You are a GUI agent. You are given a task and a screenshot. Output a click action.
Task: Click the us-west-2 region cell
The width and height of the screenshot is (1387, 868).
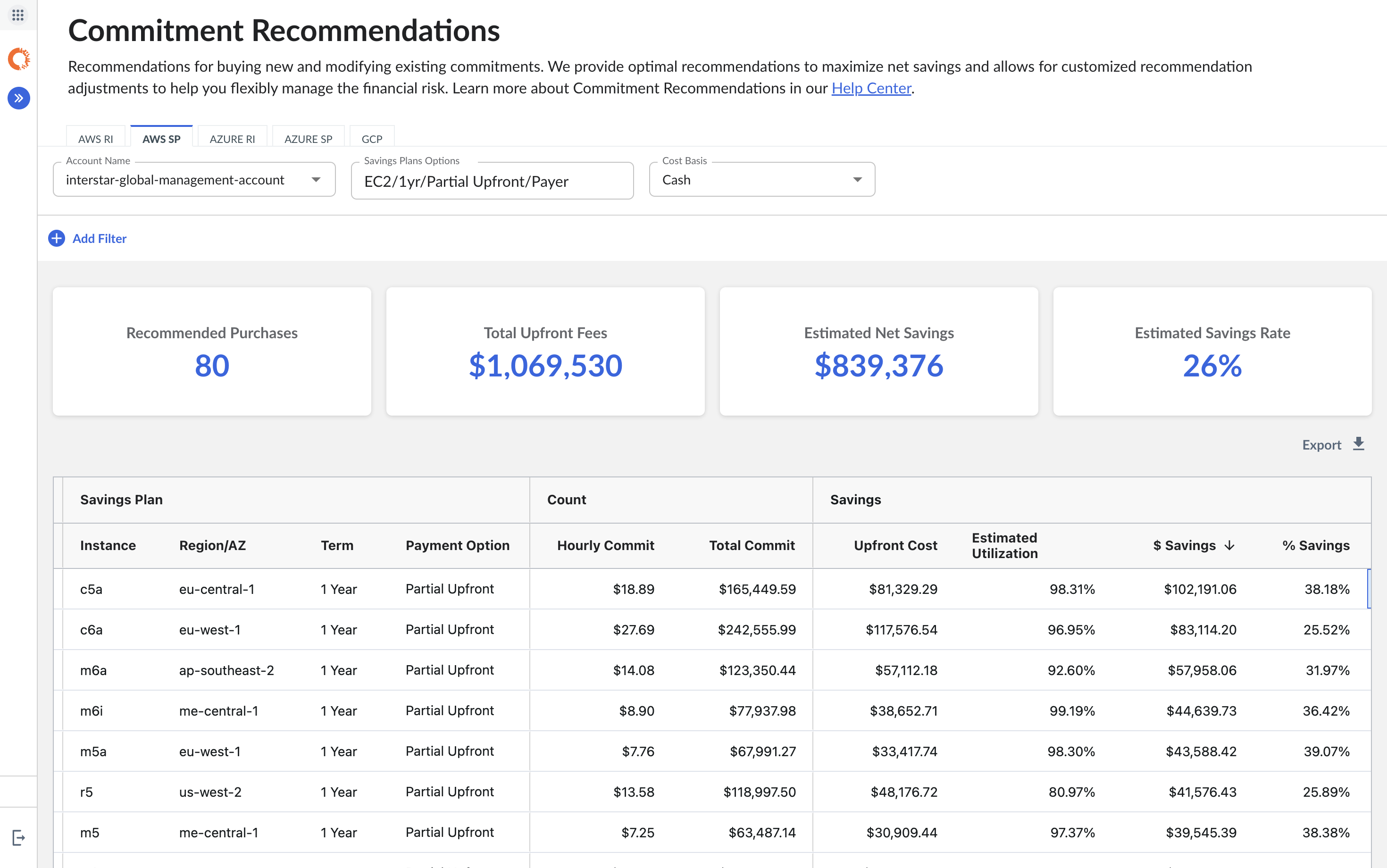click(x=210, y=792)
